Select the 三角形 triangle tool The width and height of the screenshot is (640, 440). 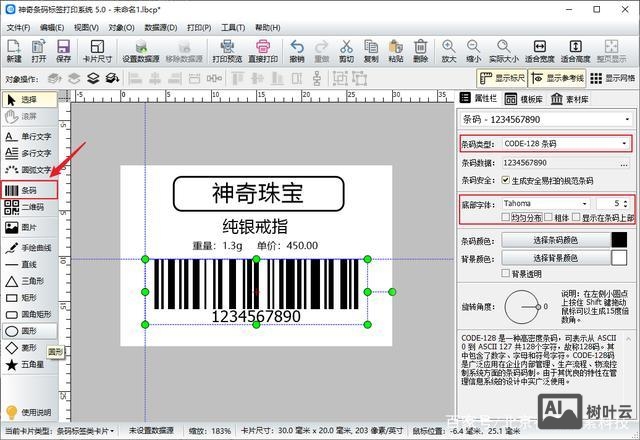29,281
